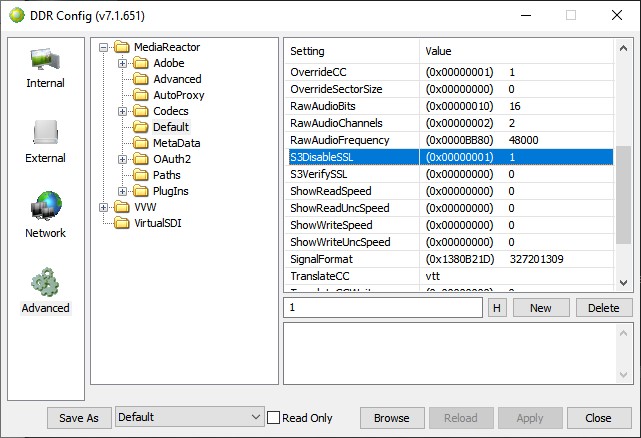Select the AutoProxy tree label

pos(179,95)
